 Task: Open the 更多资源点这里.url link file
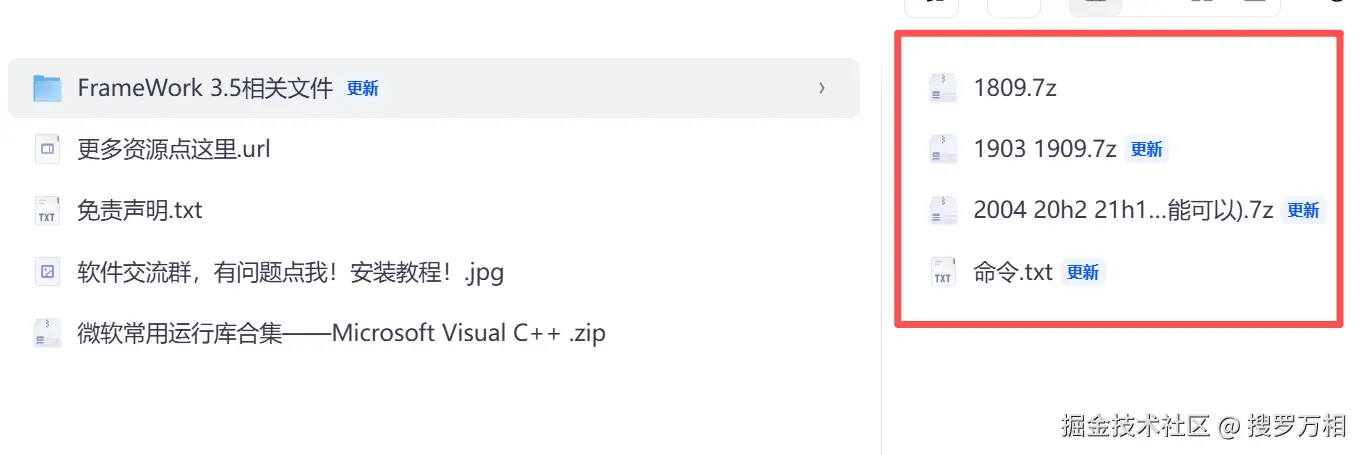point(174,150)
